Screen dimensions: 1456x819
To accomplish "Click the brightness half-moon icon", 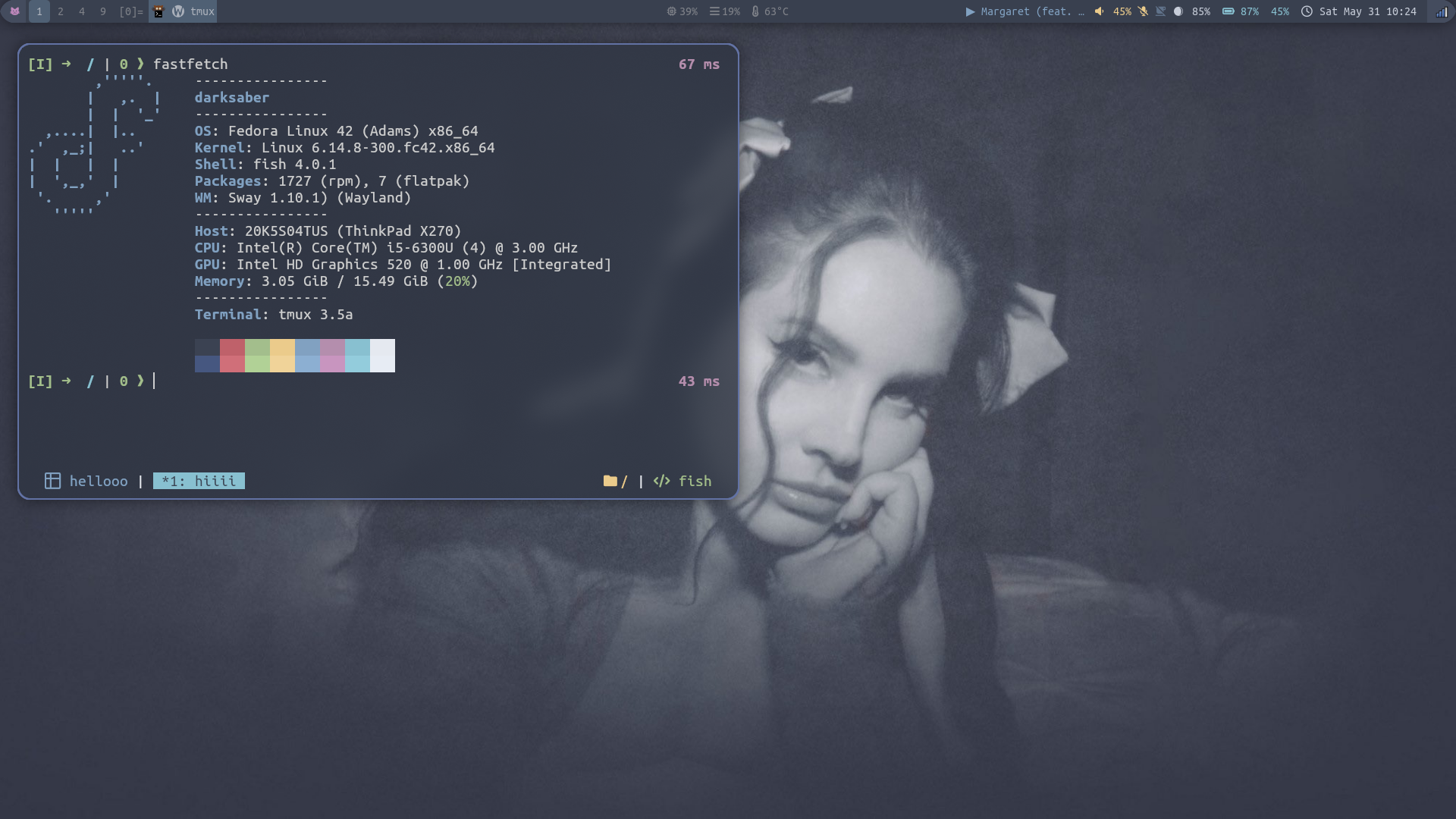I will click(1178, 11).
